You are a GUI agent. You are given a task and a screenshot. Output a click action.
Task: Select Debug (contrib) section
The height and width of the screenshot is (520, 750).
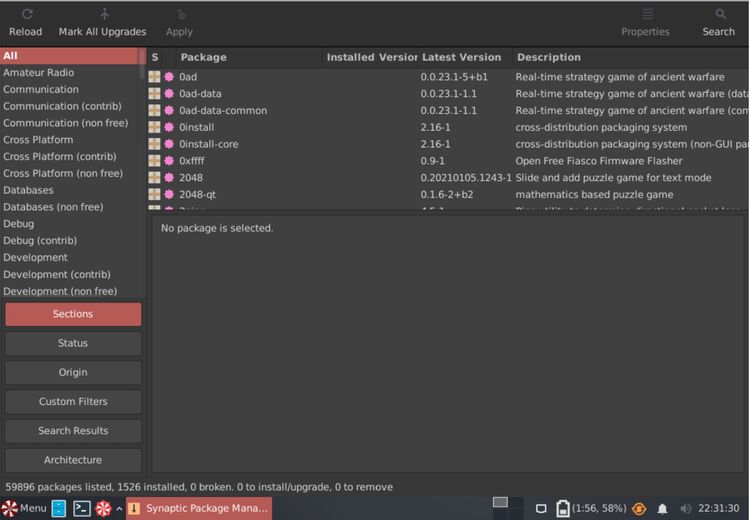coord(69,240)
